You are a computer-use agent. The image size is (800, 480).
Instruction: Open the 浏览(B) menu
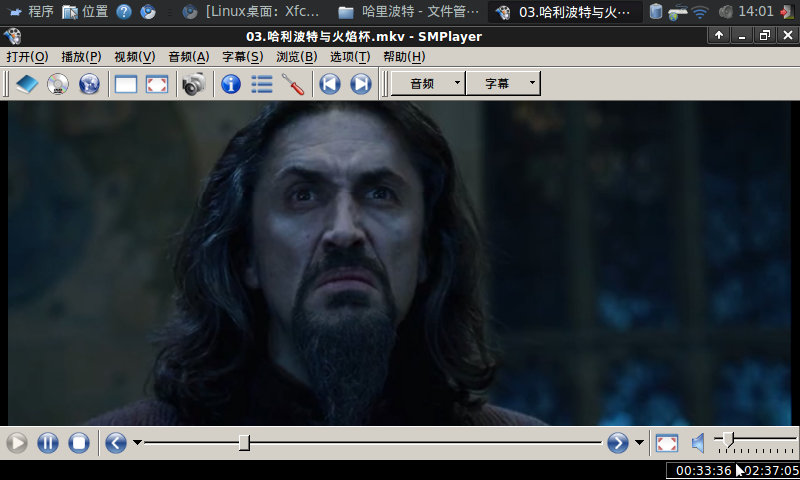(296, 57)
